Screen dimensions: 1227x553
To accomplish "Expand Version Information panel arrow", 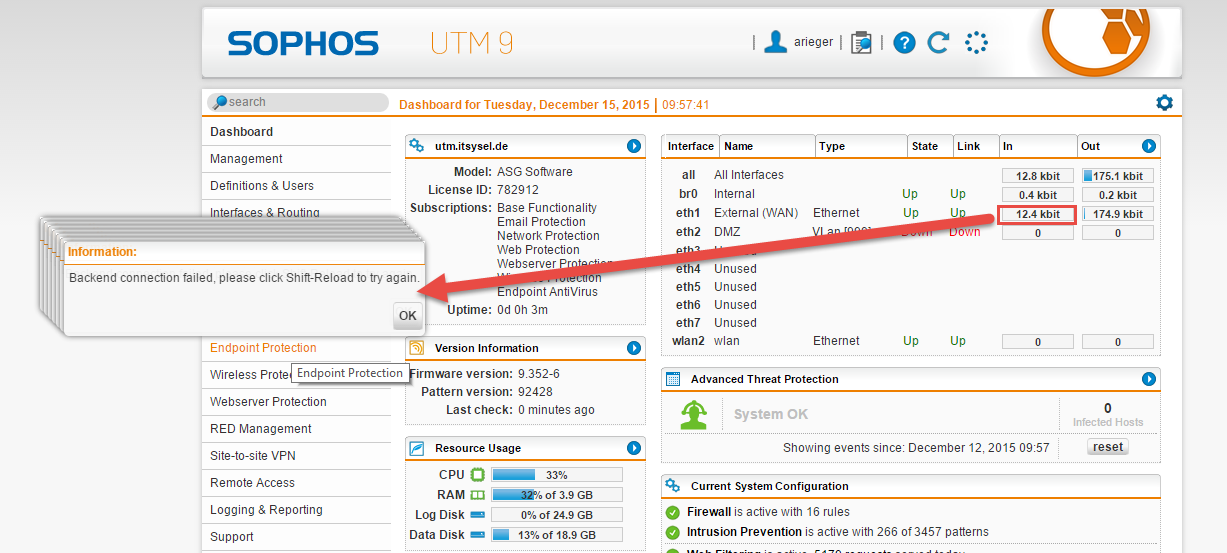I will [x=633, y=348].
